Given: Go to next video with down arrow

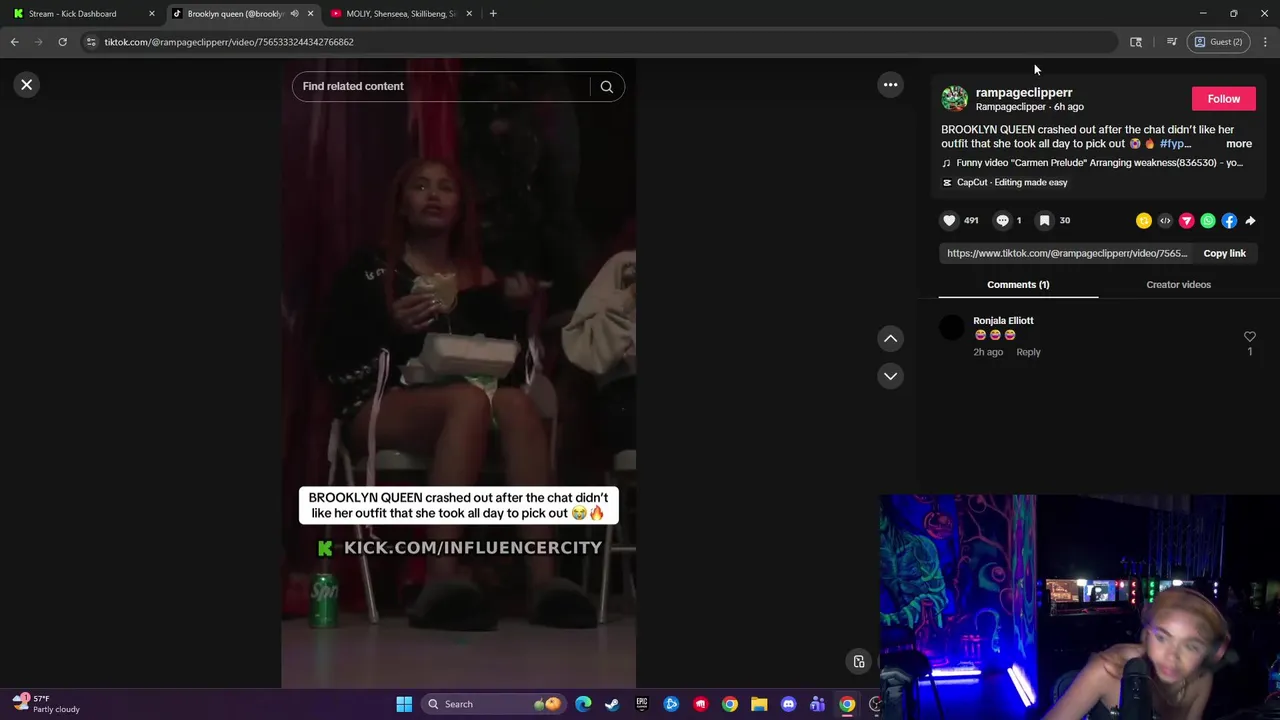Looking at the screenshot, I should [890, 376].
